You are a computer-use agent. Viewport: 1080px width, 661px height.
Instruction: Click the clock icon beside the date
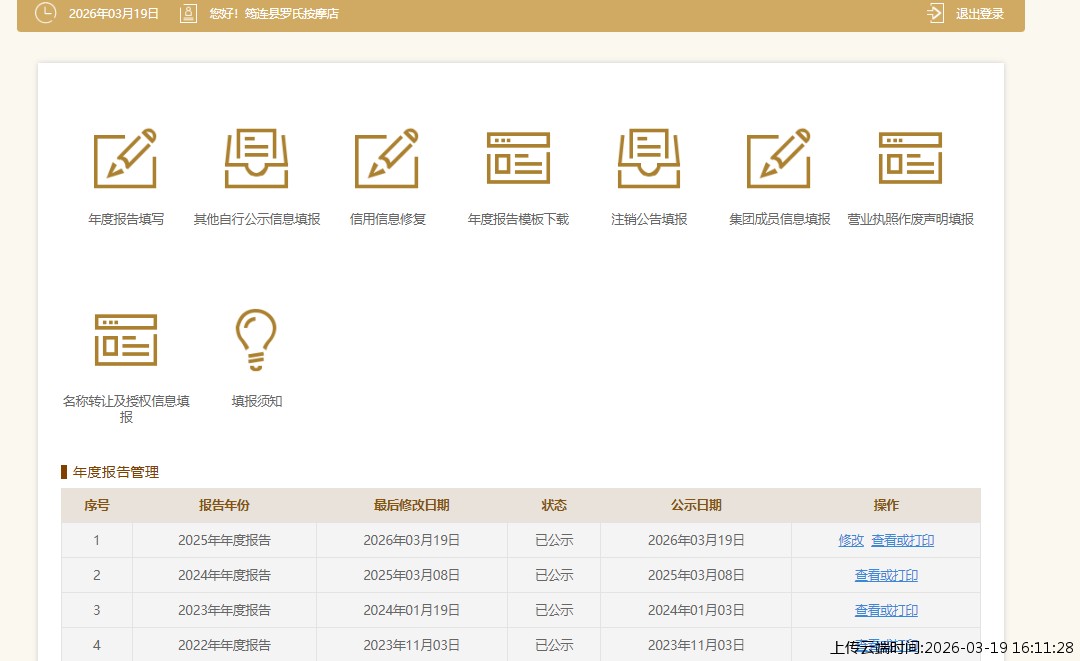tap(45, 13)
